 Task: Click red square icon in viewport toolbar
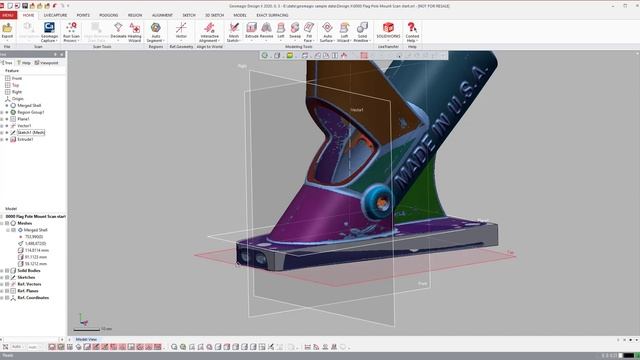(x=364, y=56)
